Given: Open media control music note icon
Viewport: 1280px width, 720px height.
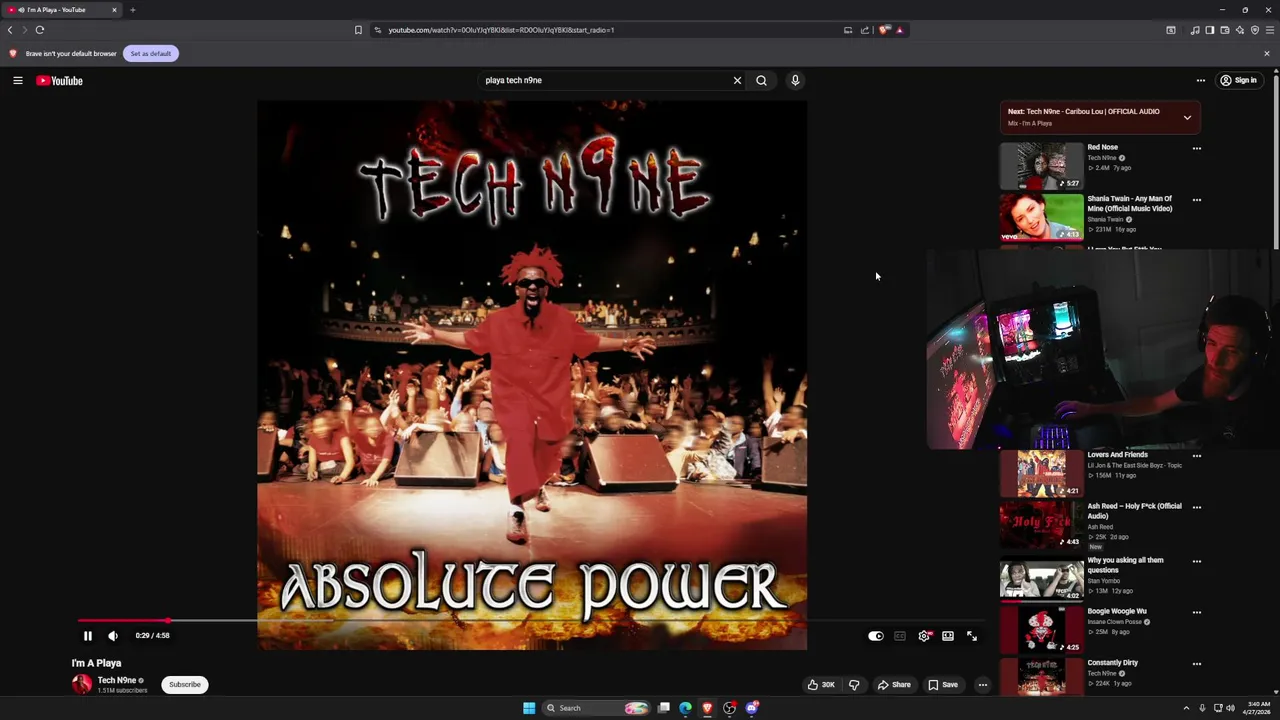Looking at the screenshot, I should coord(1194,30).
